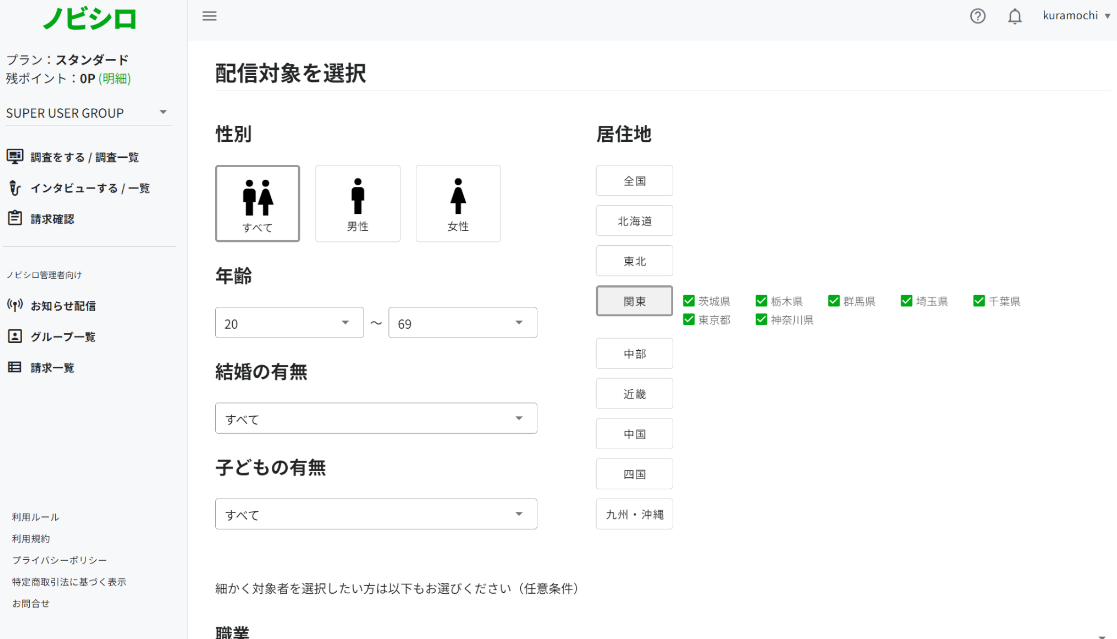
Task: Open インタビューする / 一覧 in sidebar
Action: [89, 188]
